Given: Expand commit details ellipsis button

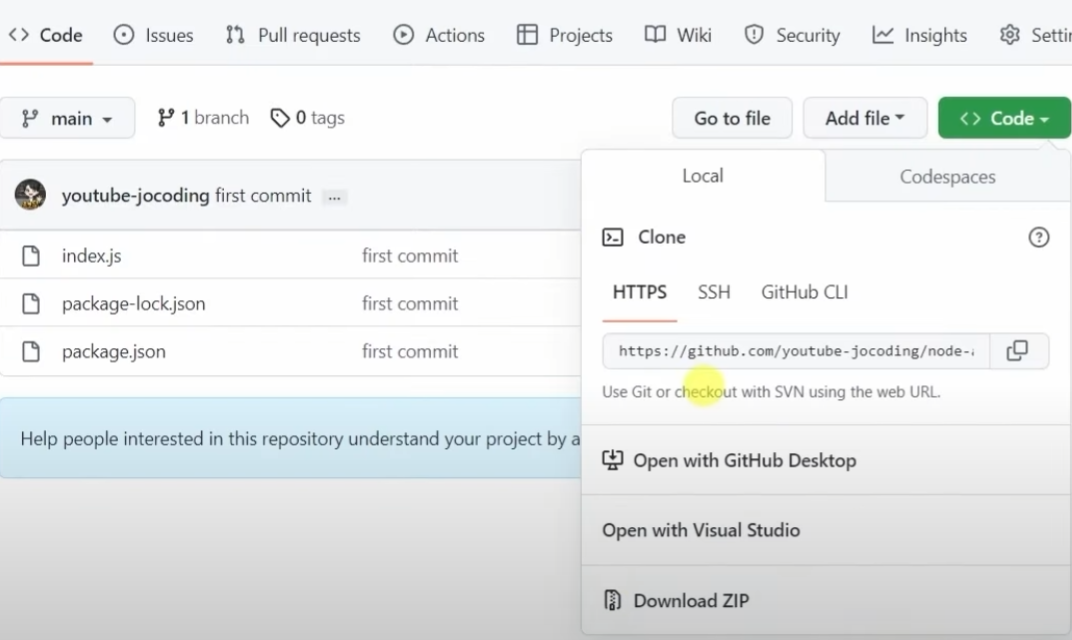Looking at the screenshot, I should [334, 198].
